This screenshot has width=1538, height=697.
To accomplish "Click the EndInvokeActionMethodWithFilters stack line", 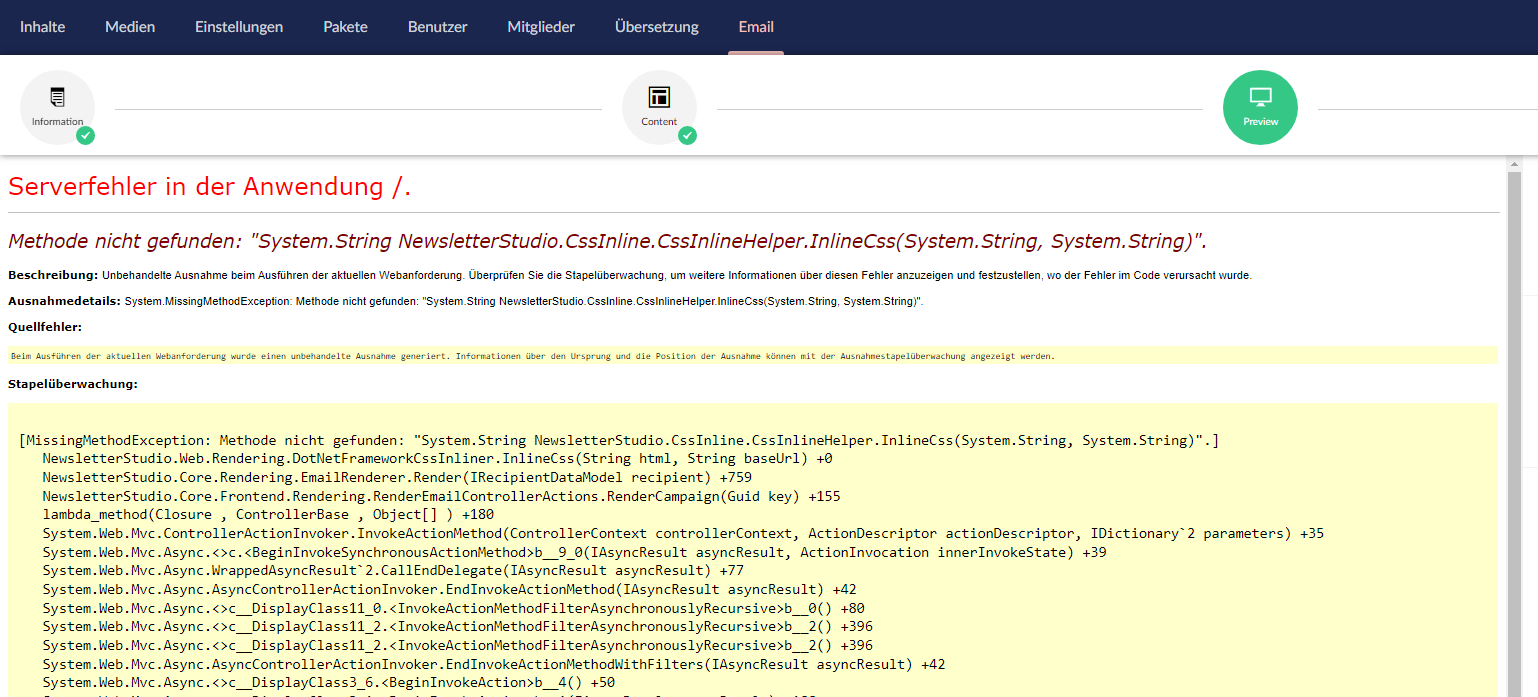I will (x=494, y=664).
